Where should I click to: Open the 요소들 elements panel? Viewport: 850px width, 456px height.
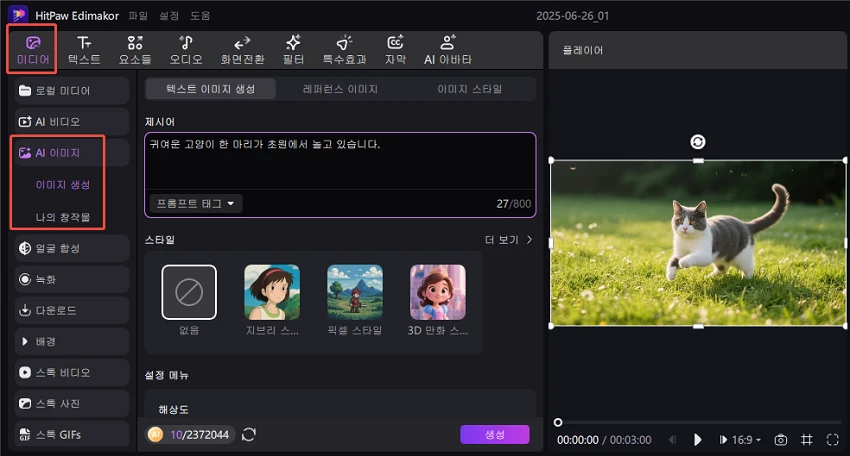(x=135, y=50)
